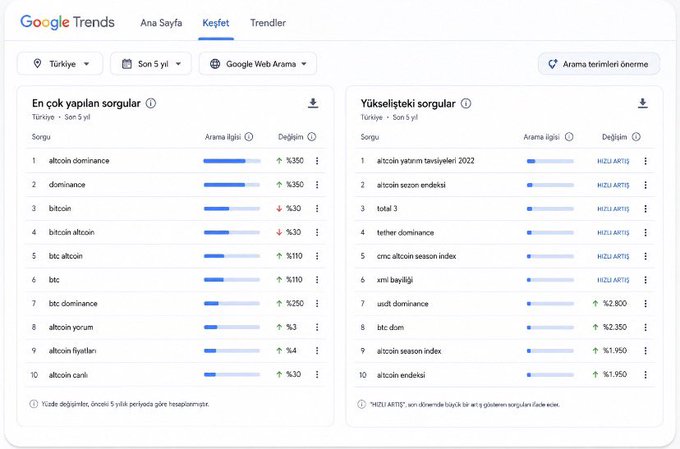The height and width of the screenshot is (449, 680).
Task: Click the altcoin dominance query
Action: [x=79, y=161]
